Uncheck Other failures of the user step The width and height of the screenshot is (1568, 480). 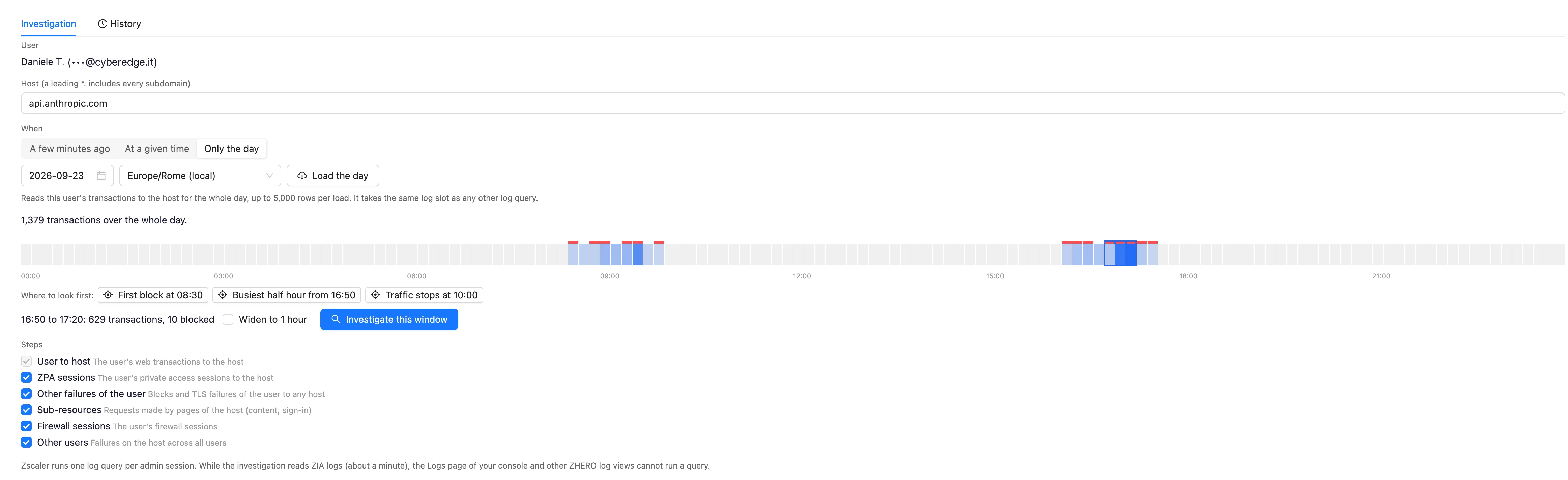click(x=26, y=394)
